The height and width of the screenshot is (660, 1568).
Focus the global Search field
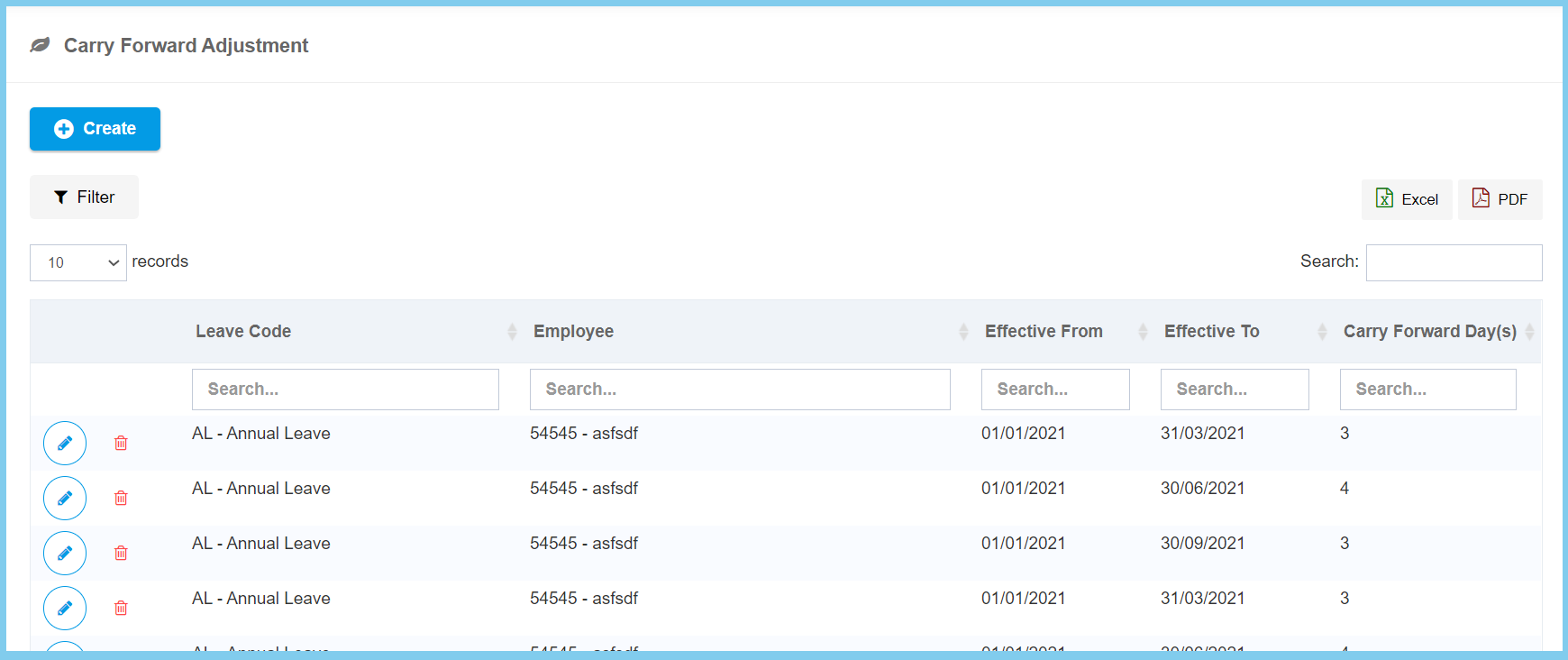pos(1453,262)
